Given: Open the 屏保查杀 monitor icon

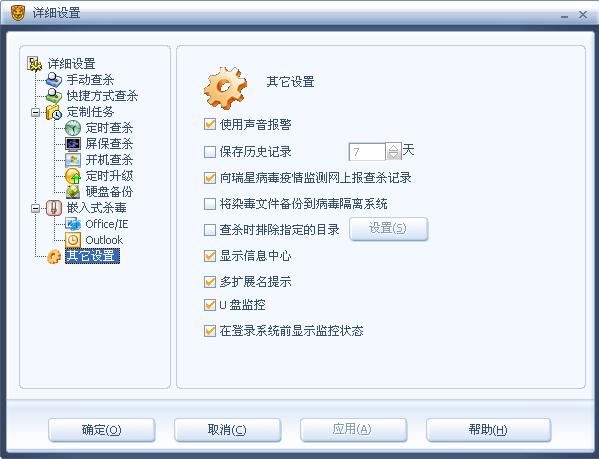Looking at the screenshot, I should 73,144.
